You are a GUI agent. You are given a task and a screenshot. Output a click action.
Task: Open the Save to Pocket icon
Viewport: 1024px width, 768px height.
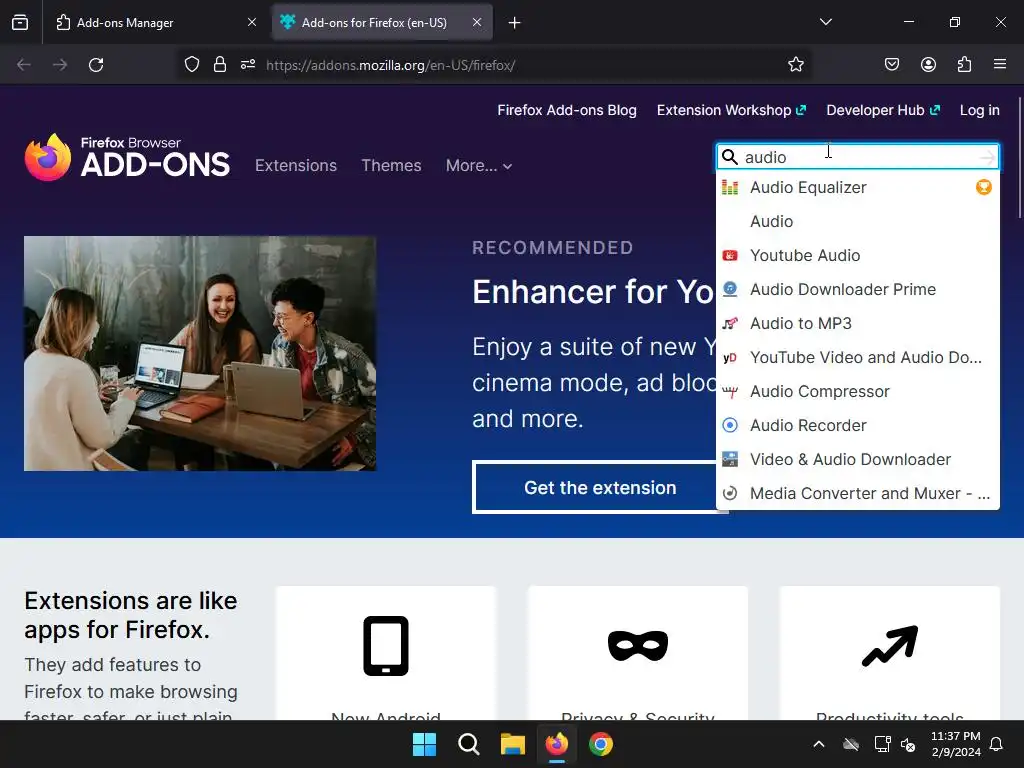point(891,64)
